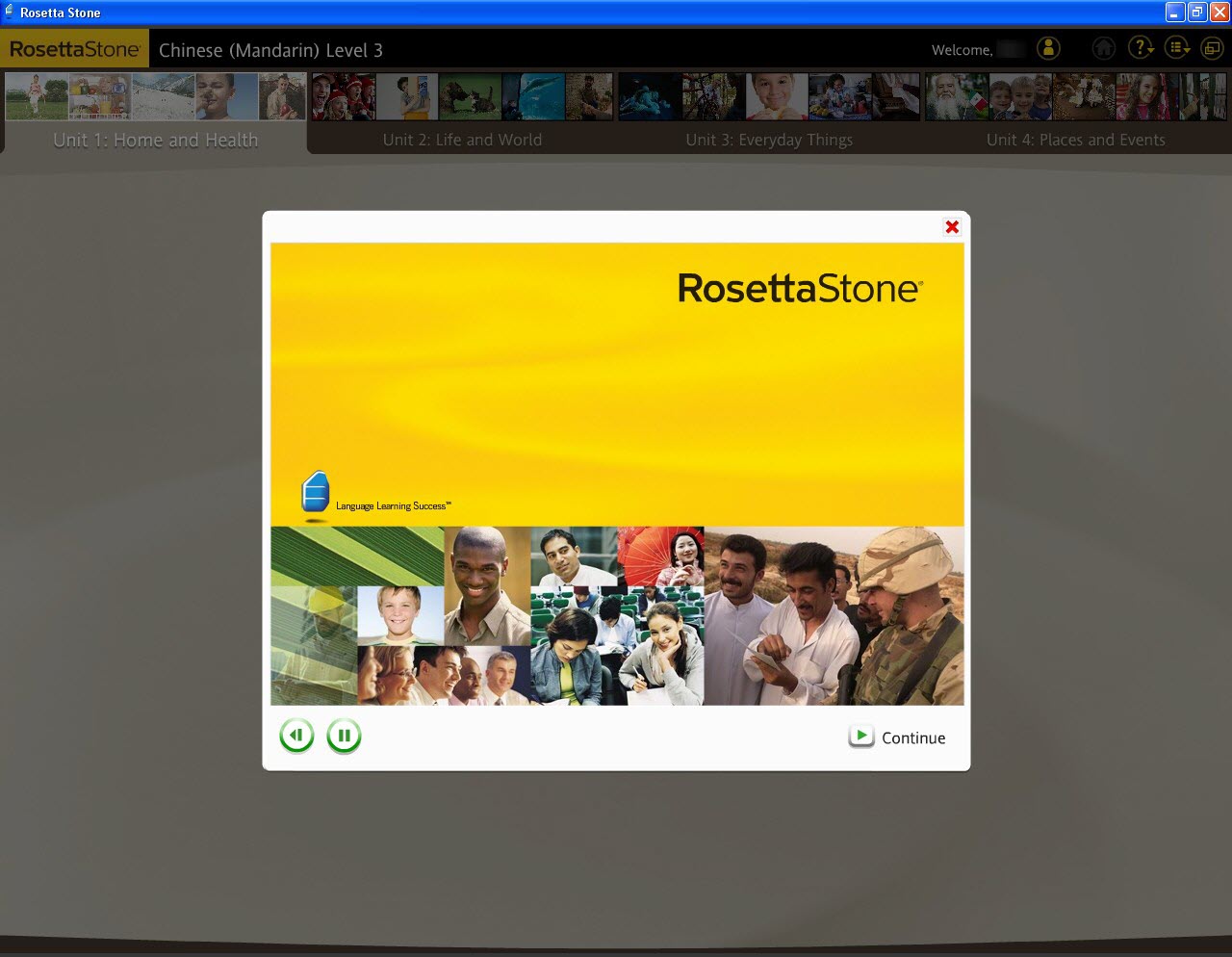Click the green play arrow beside Continue
1232x957 pixels.
click(861, 737)
